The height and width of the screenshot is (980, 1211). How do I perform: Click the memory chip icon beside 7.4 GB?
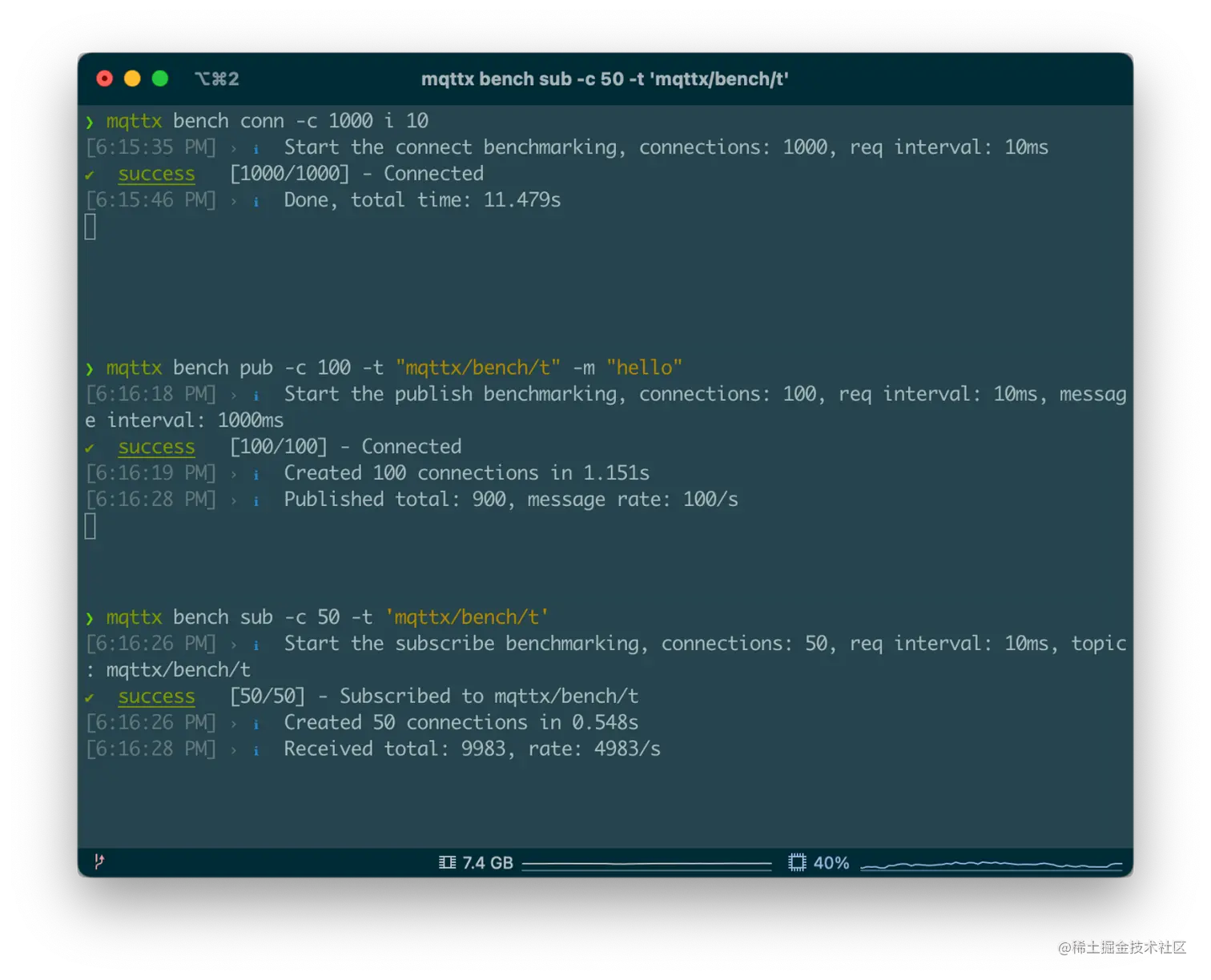(x=447, y=862)
